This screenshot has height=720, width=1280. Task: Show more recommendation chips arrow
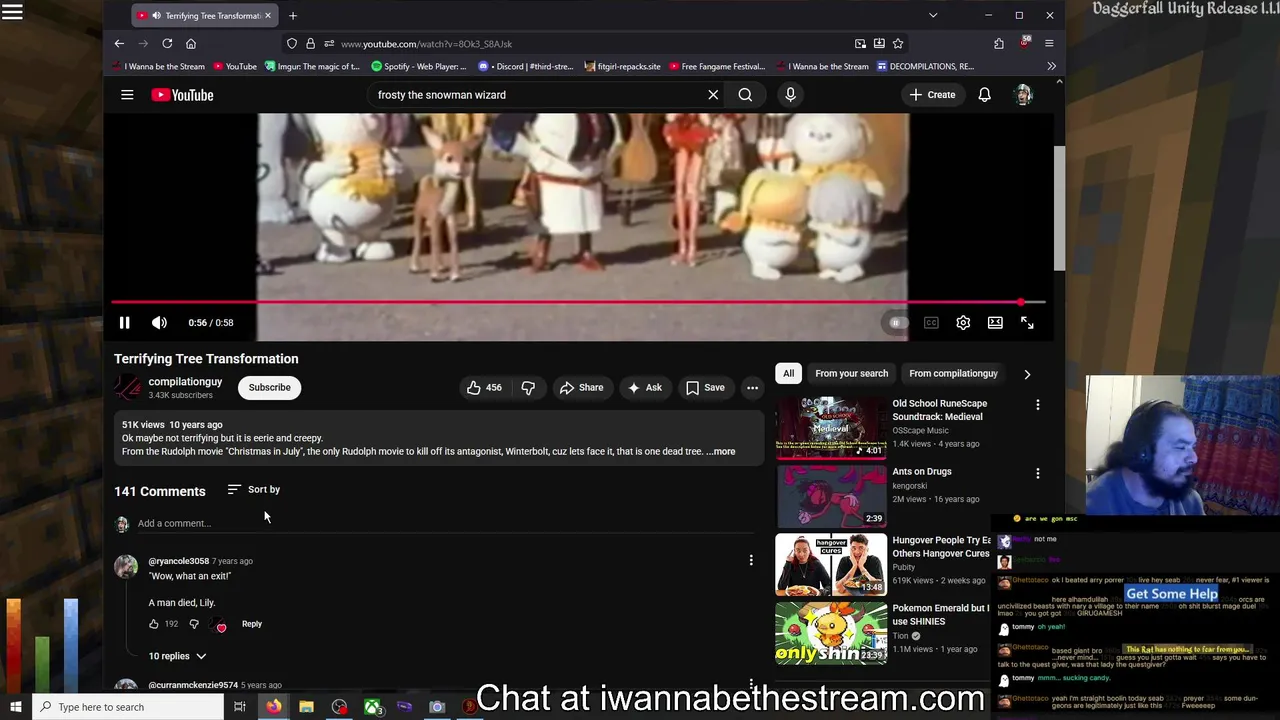1027,374
